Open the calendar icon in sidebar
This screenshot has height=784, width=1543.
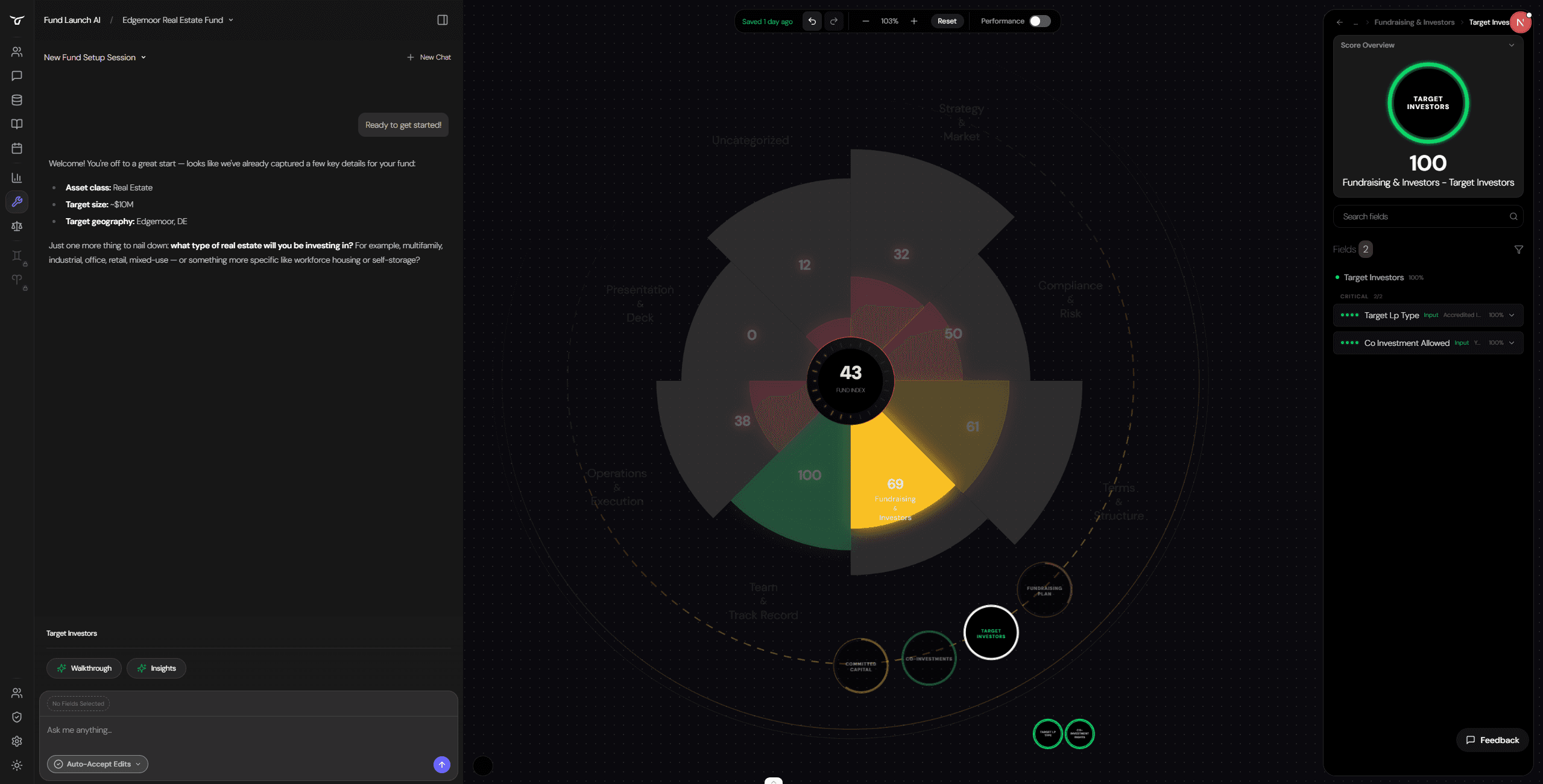pyautogui.click(x=17, y=148)
